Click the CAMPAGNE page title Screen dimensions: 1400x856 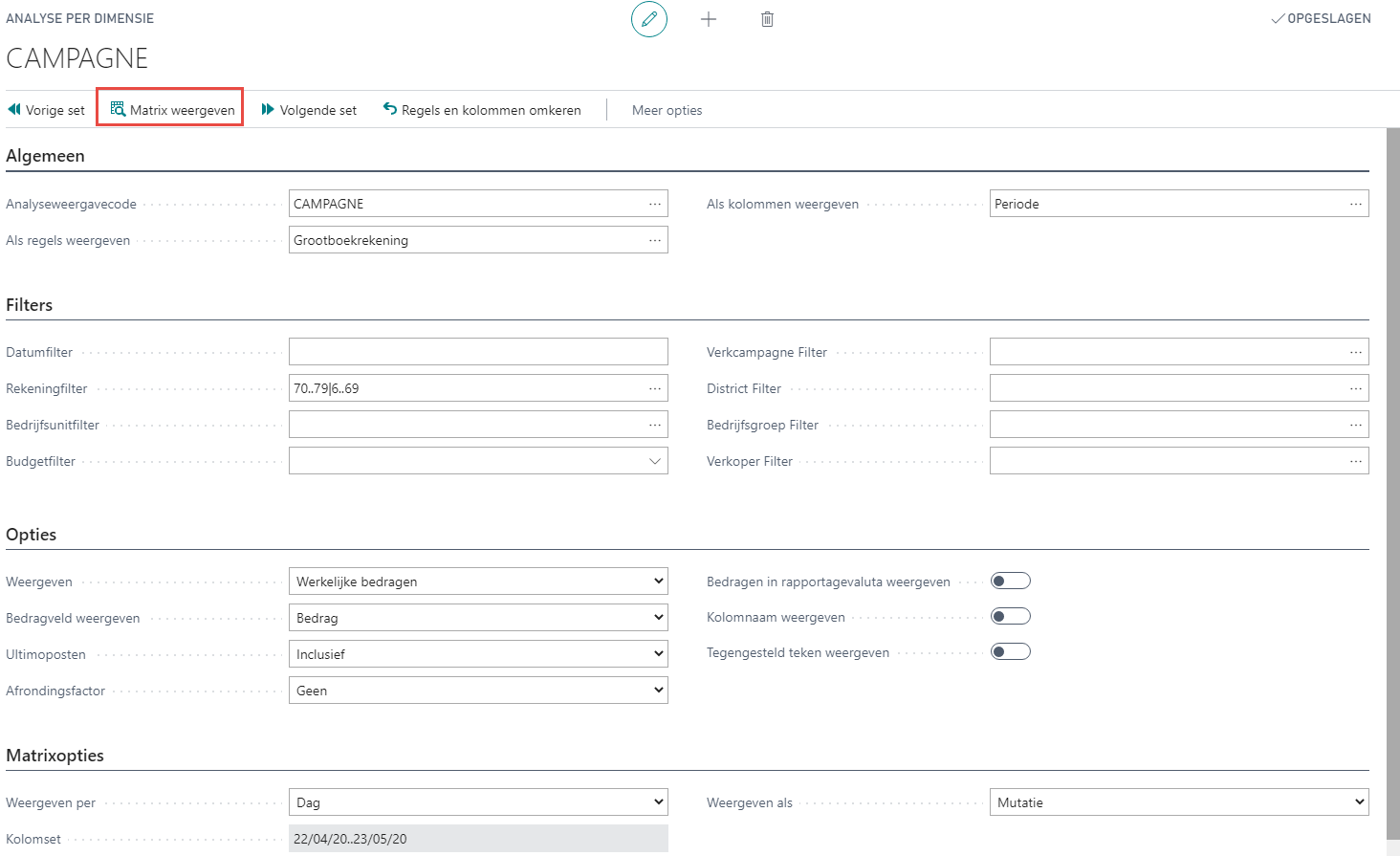[x=77, y=58]
